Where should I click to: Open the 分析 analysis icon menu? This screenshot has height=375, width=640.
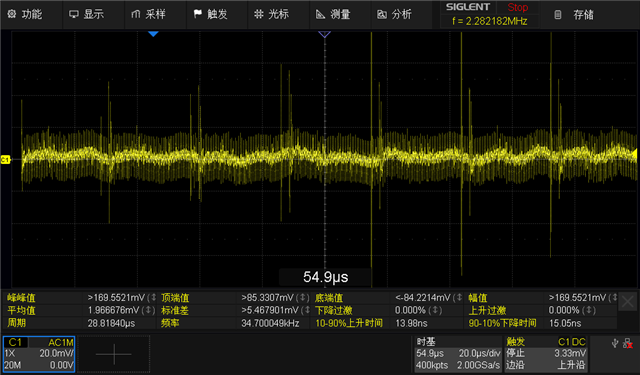(x=382, y=14)
